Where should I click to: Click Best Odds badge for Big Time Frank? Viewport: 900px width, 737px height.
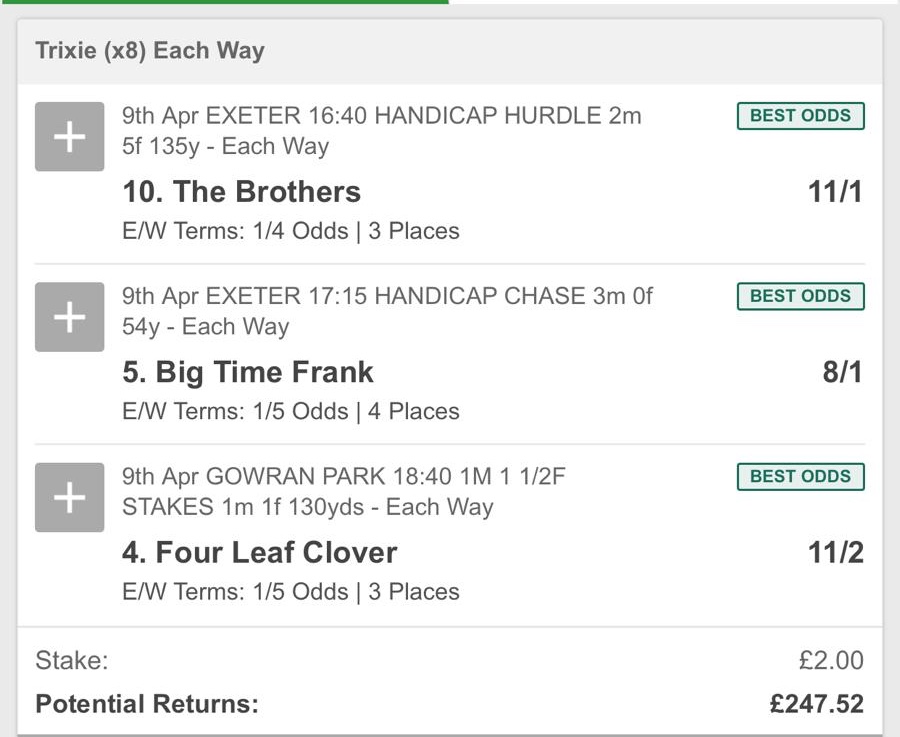tap(800, 296)
